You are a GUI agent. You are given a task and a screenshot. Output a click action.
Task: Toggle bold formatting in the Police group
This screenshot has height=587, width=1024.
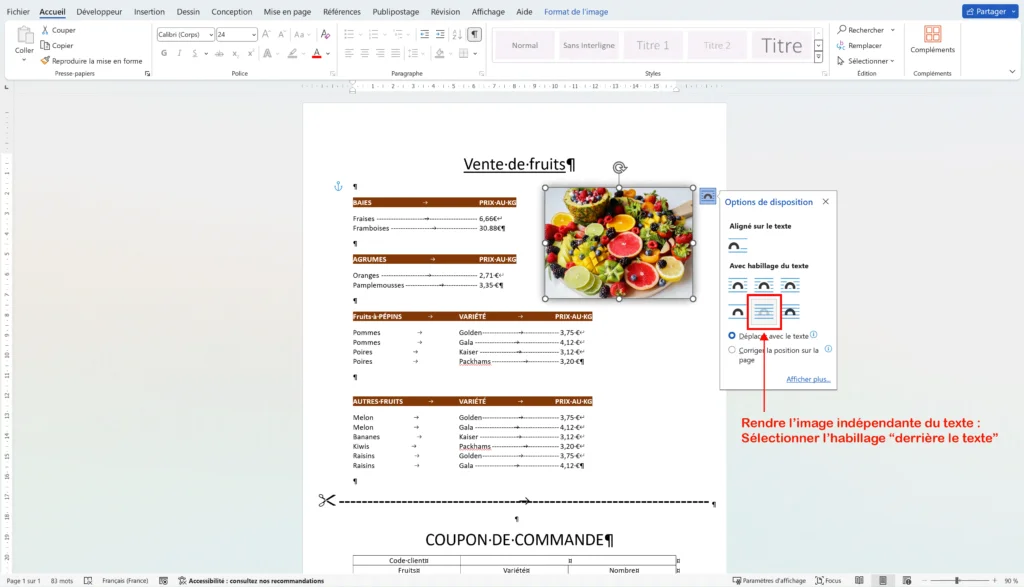[x=163, y=53]
